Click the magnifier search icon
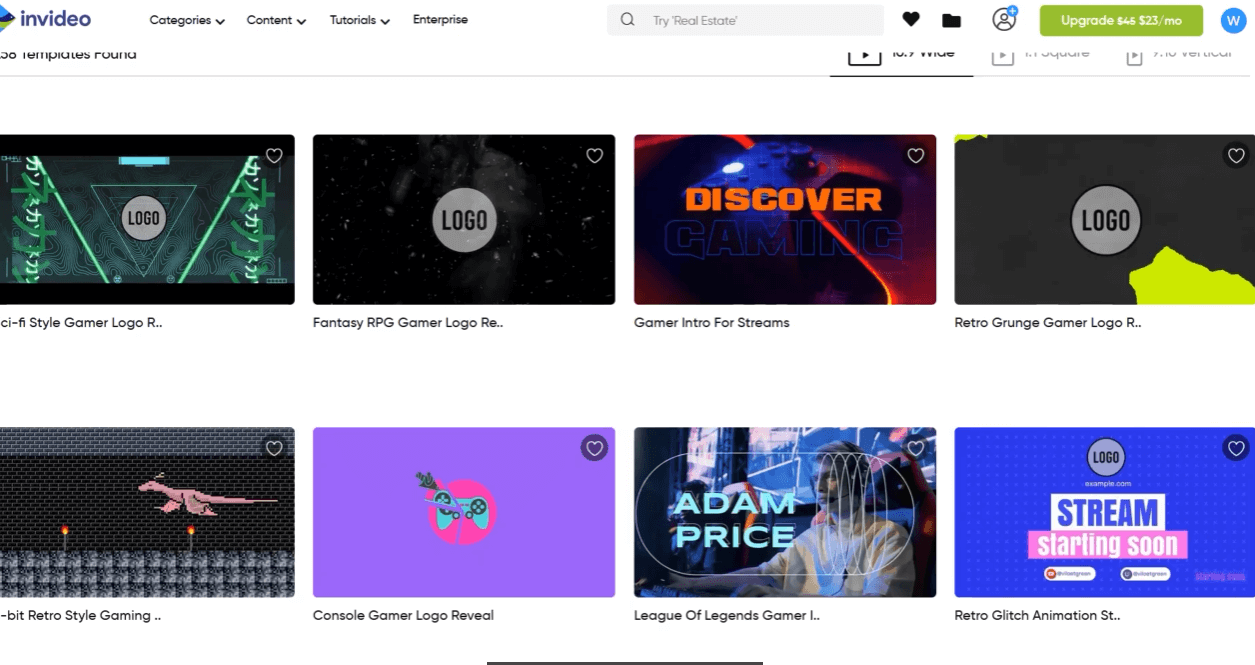 click(x=627, y=20)
